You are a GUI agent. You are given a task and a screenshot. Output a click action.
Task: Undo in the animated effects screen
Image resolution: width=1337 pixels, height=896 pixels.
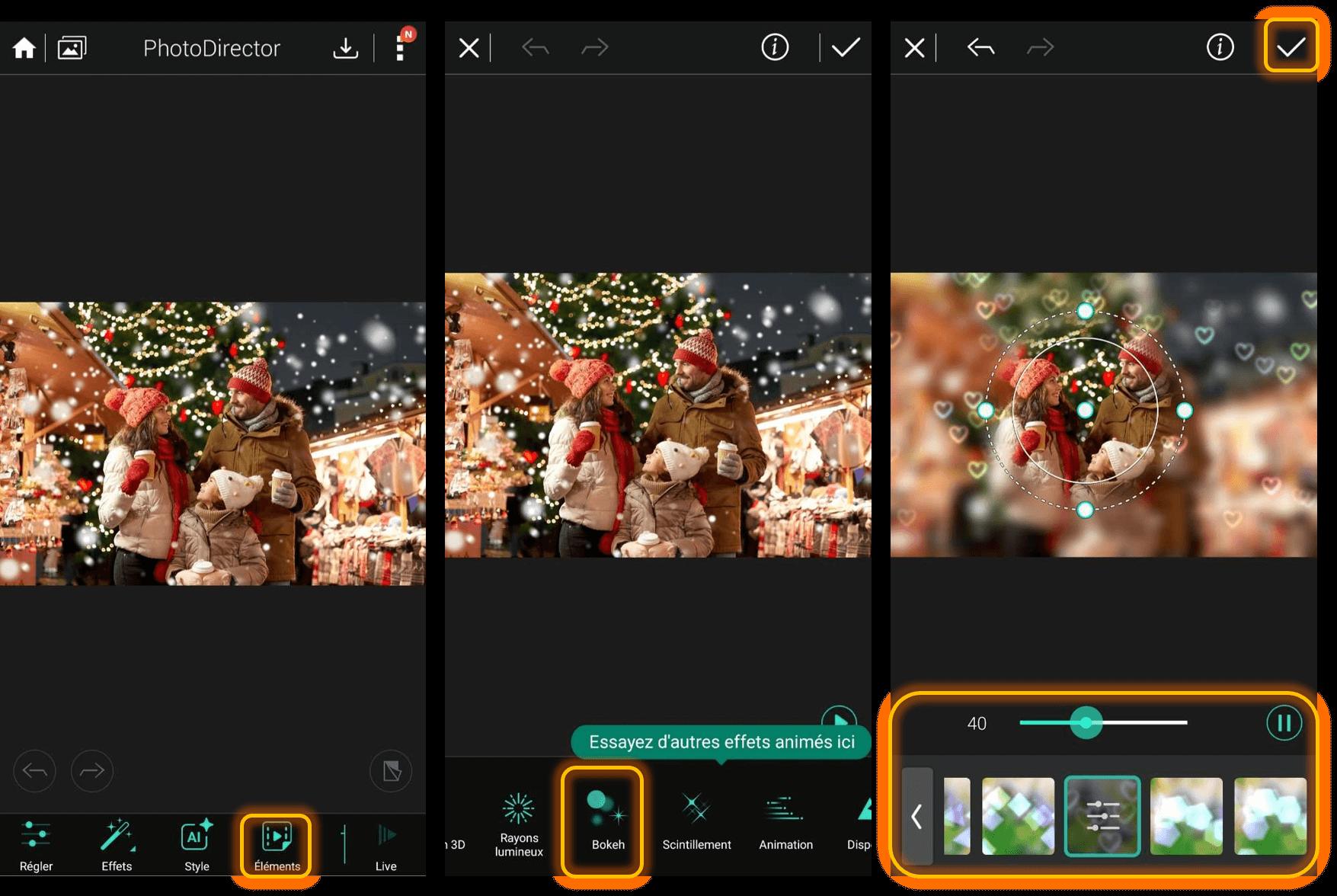536,48
